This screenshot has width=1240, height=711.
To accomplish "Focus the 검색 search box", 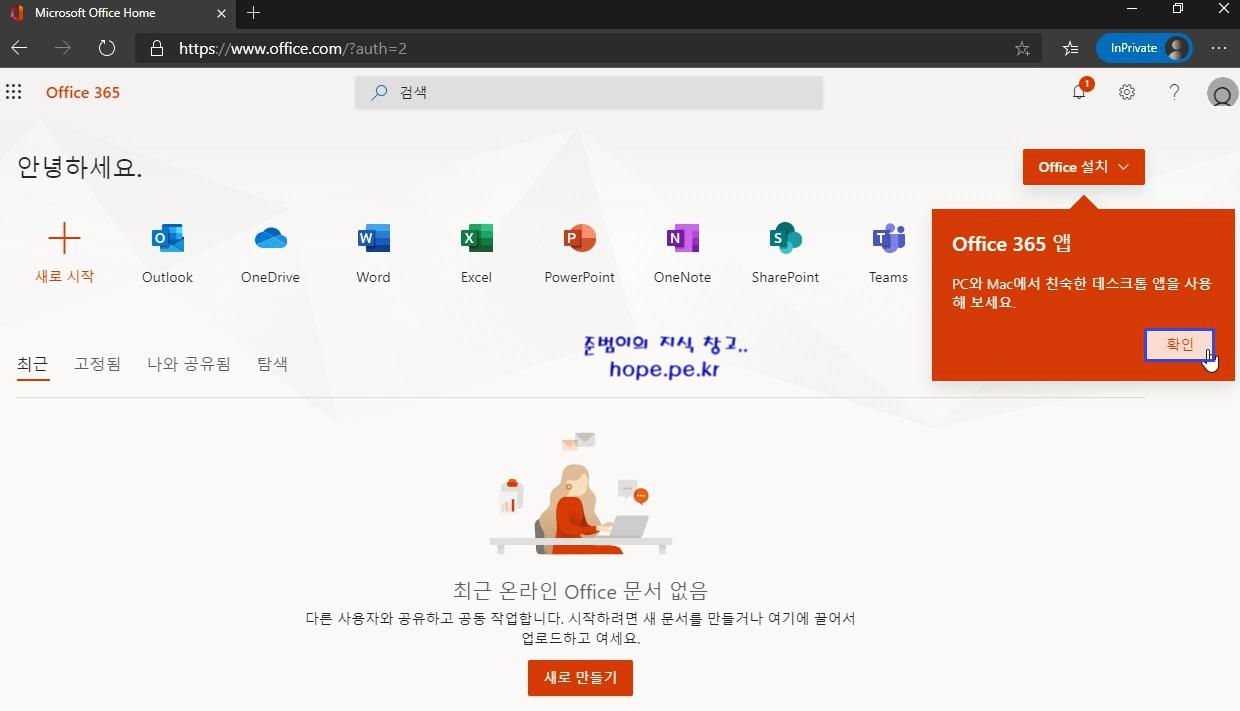I will tap(589, 92).
